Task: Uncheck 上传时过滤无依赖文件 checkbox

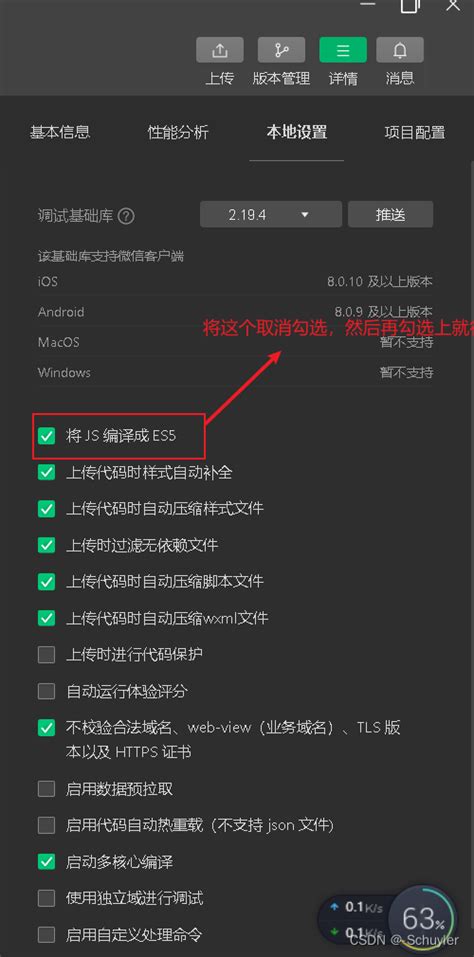Action: pyautogui.click(x=46, y=545)
